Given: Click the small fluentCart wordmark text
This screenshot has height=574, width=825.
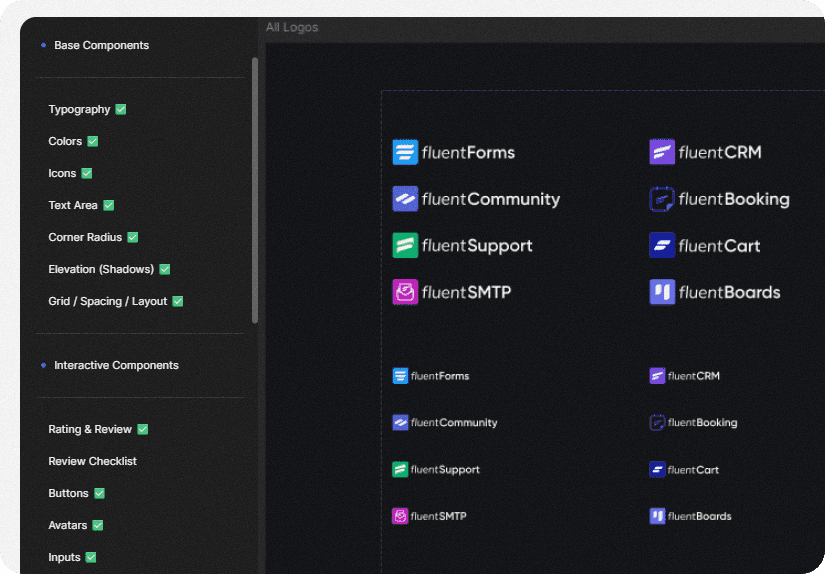Looking at the screenshot, I should tap(693, 470).
